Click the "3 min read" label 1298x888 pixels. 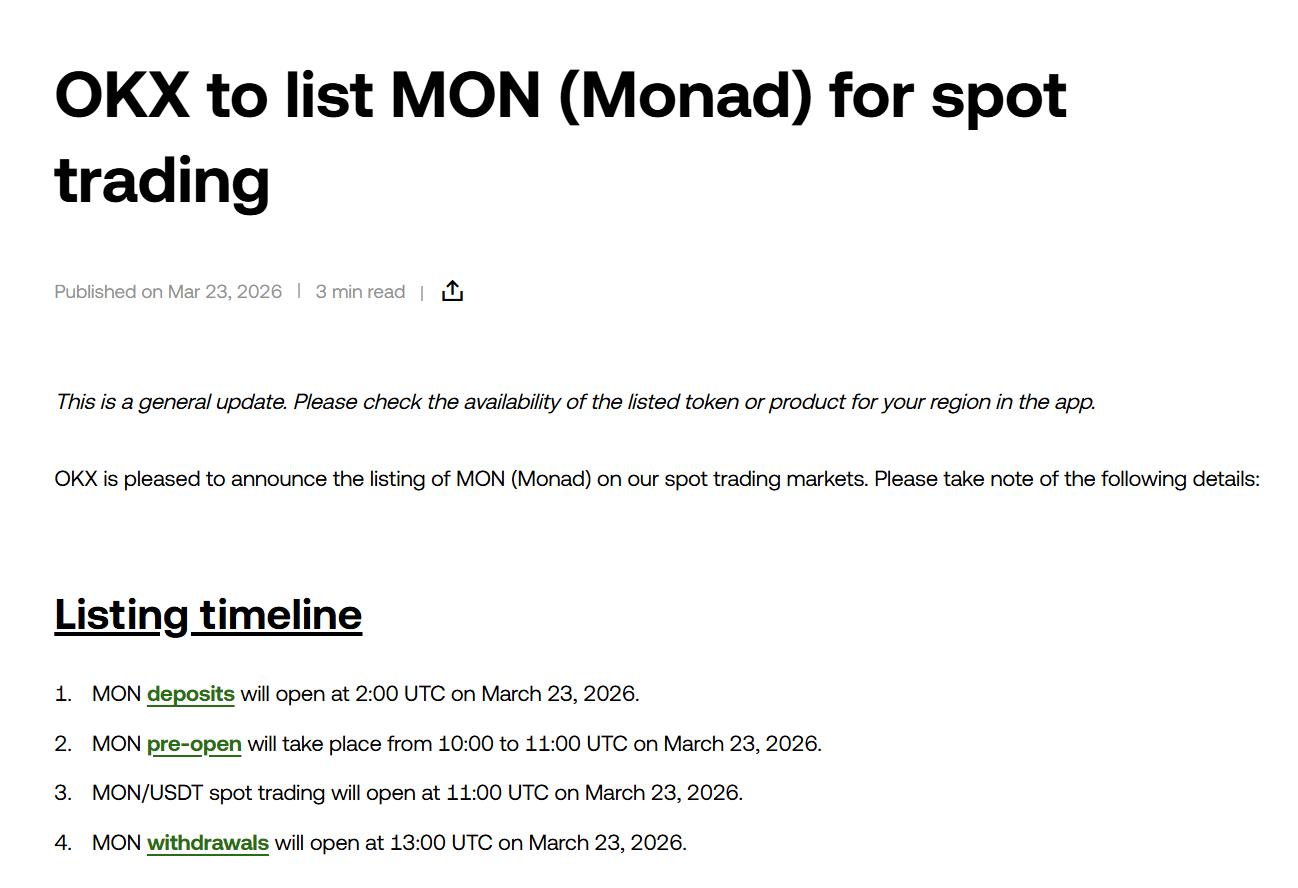click(360, 292)
